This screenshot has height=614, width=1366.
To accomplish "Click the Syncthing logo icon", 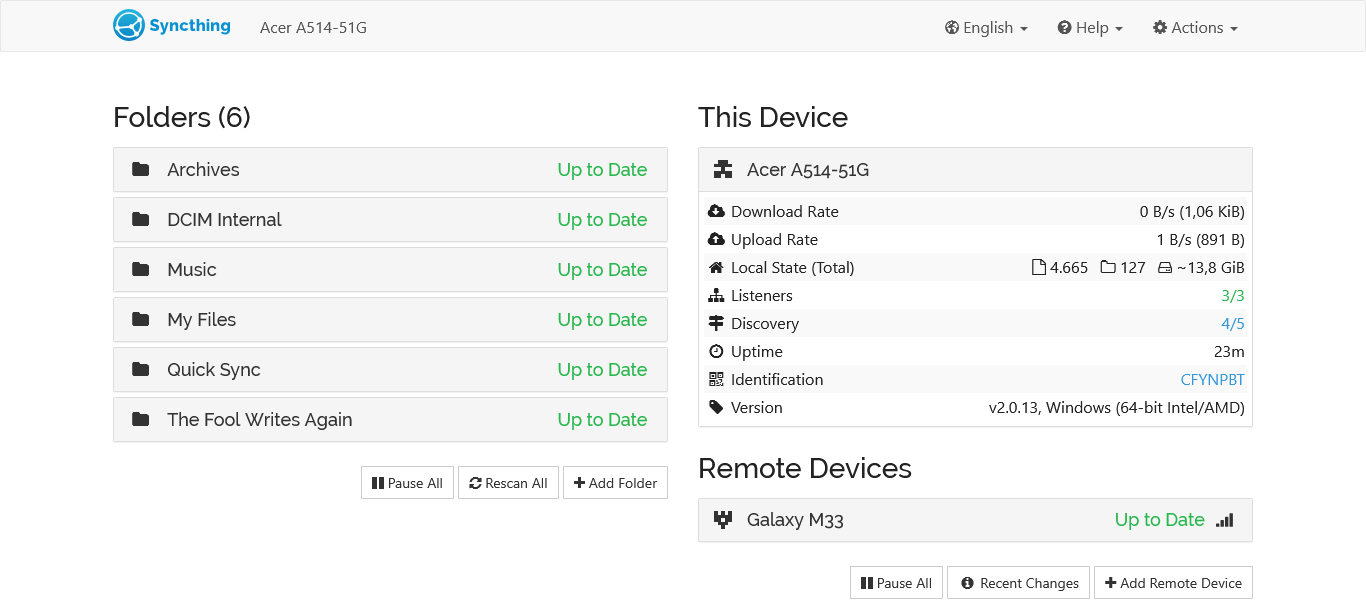I will (x=127, y=25).
